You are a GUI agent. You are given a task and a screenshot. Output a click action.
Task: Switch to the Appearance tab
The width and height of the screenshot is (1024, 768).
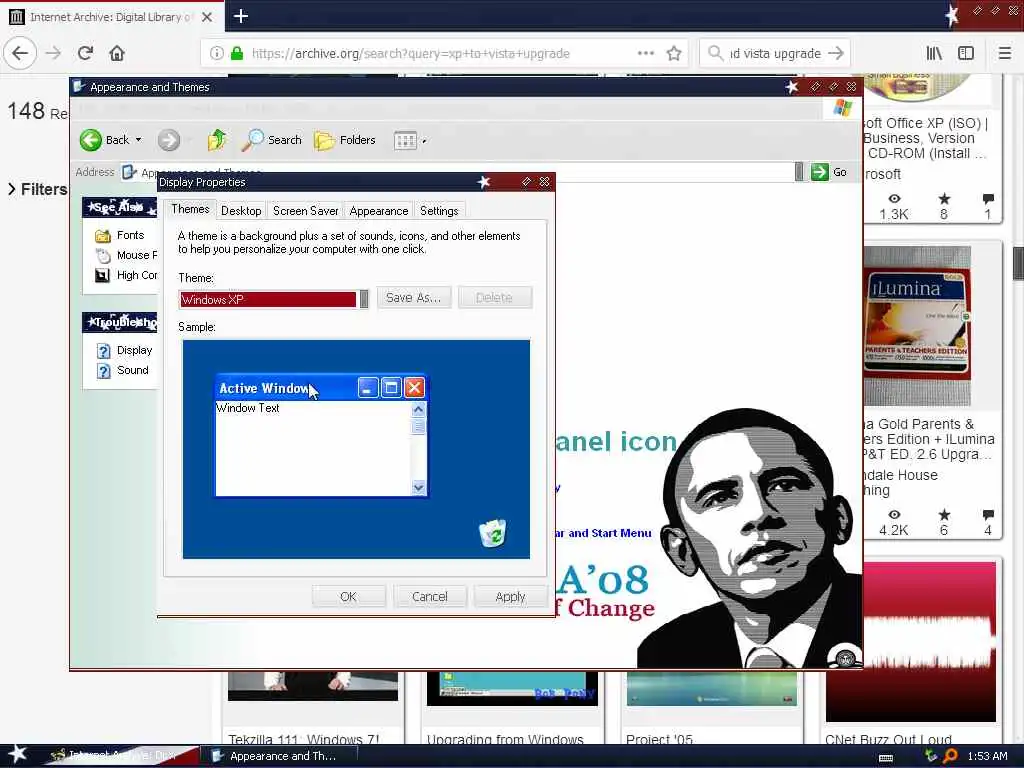[379, 211]
